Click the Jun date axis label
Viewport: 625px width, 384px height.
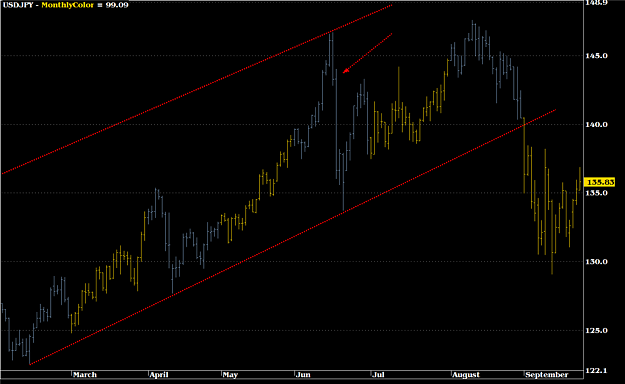click(x=303, y=375)
